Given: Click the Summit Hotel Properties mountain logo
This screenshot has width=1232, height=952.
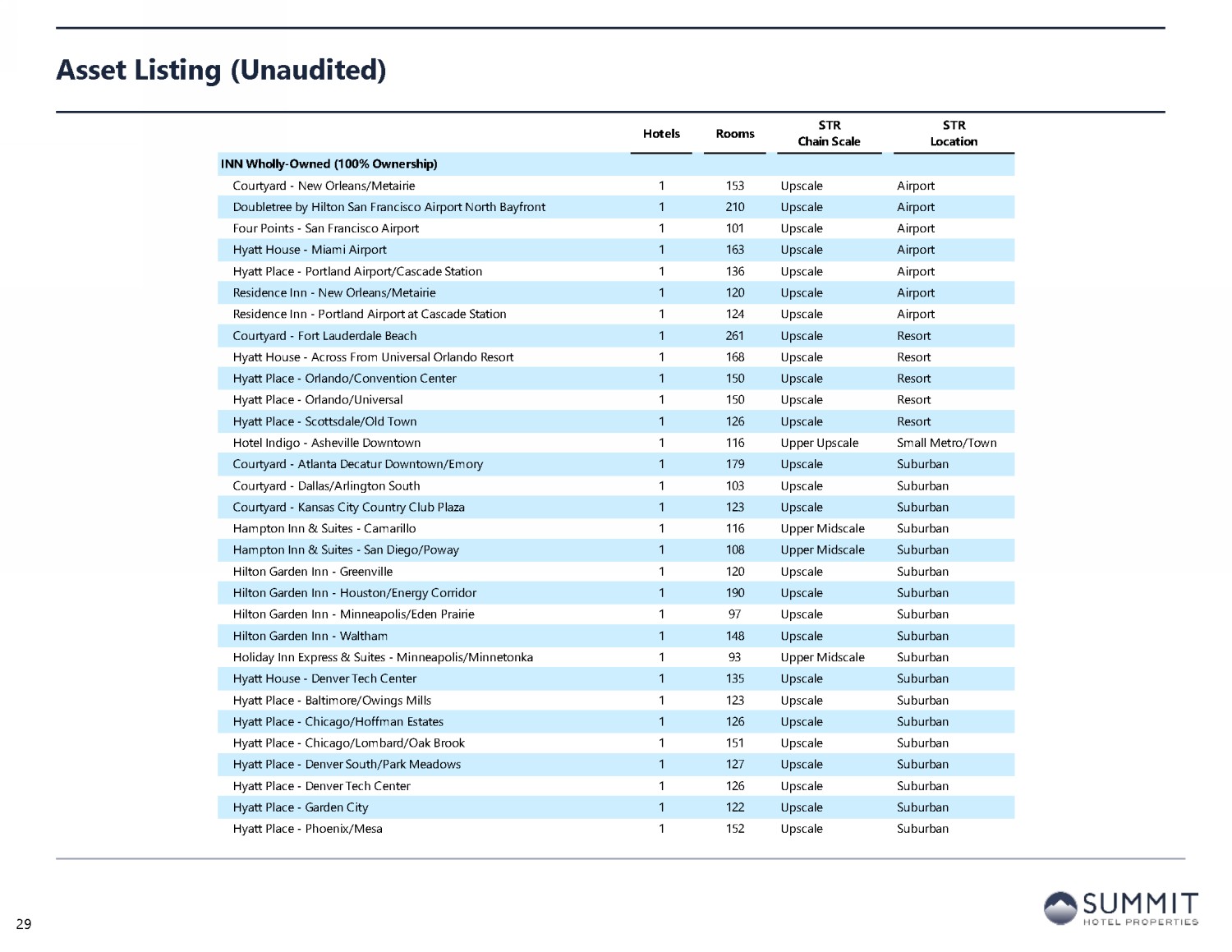Looking at the screenshot, I should coord(1060,908).
